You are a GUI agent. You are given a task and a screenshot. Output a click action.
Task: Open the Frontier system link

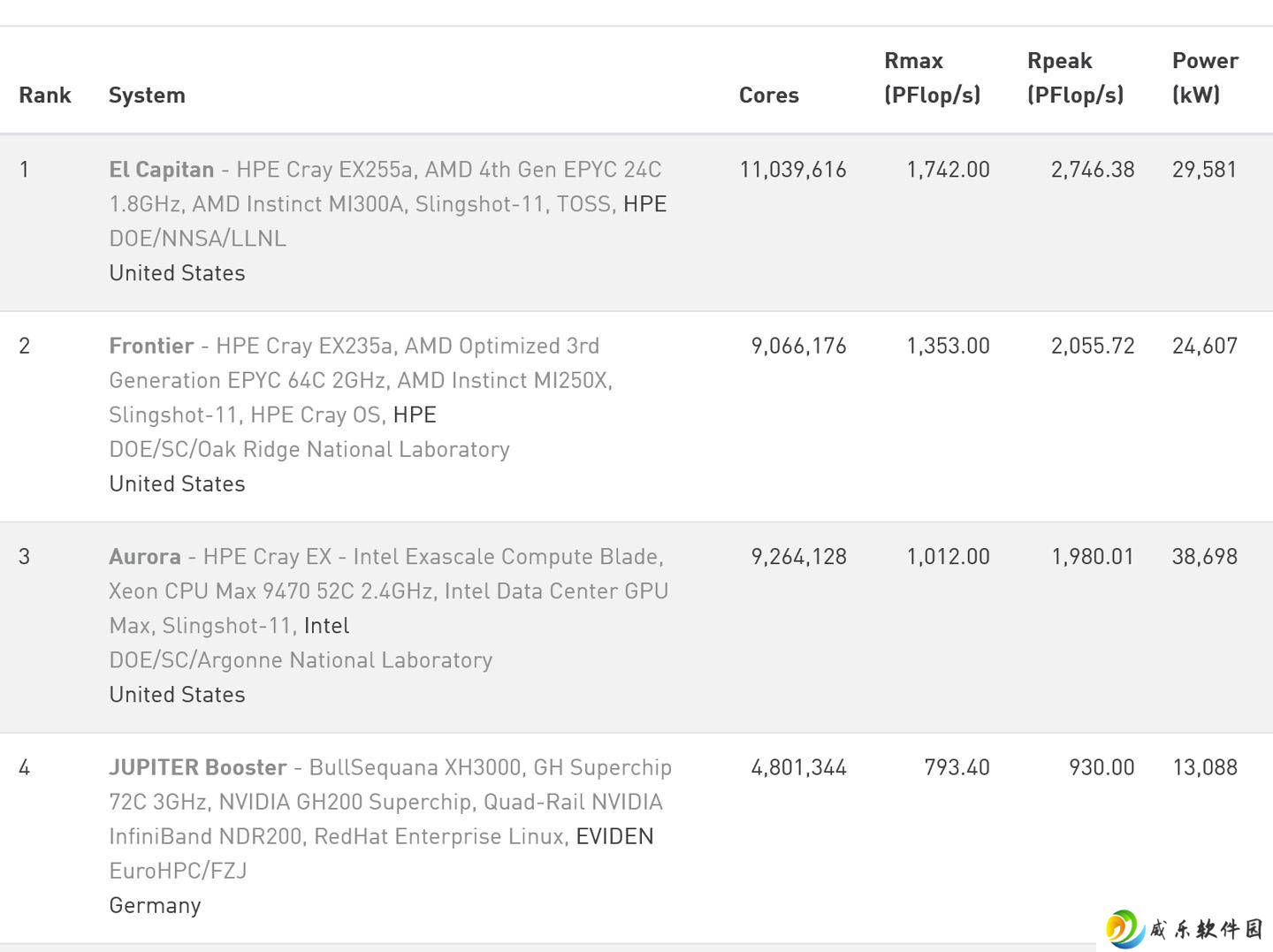pos(151,346)
